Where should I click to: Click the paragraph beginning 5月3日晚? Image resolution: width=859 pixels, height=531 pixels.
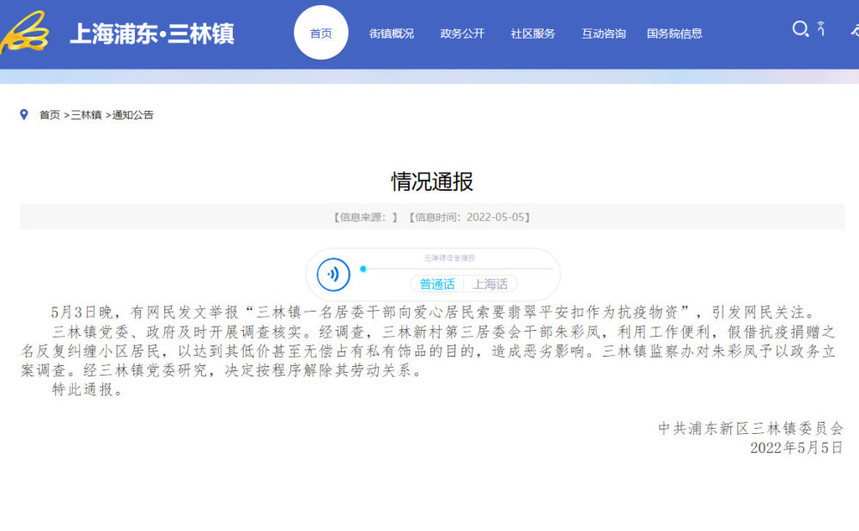(433, 312)
